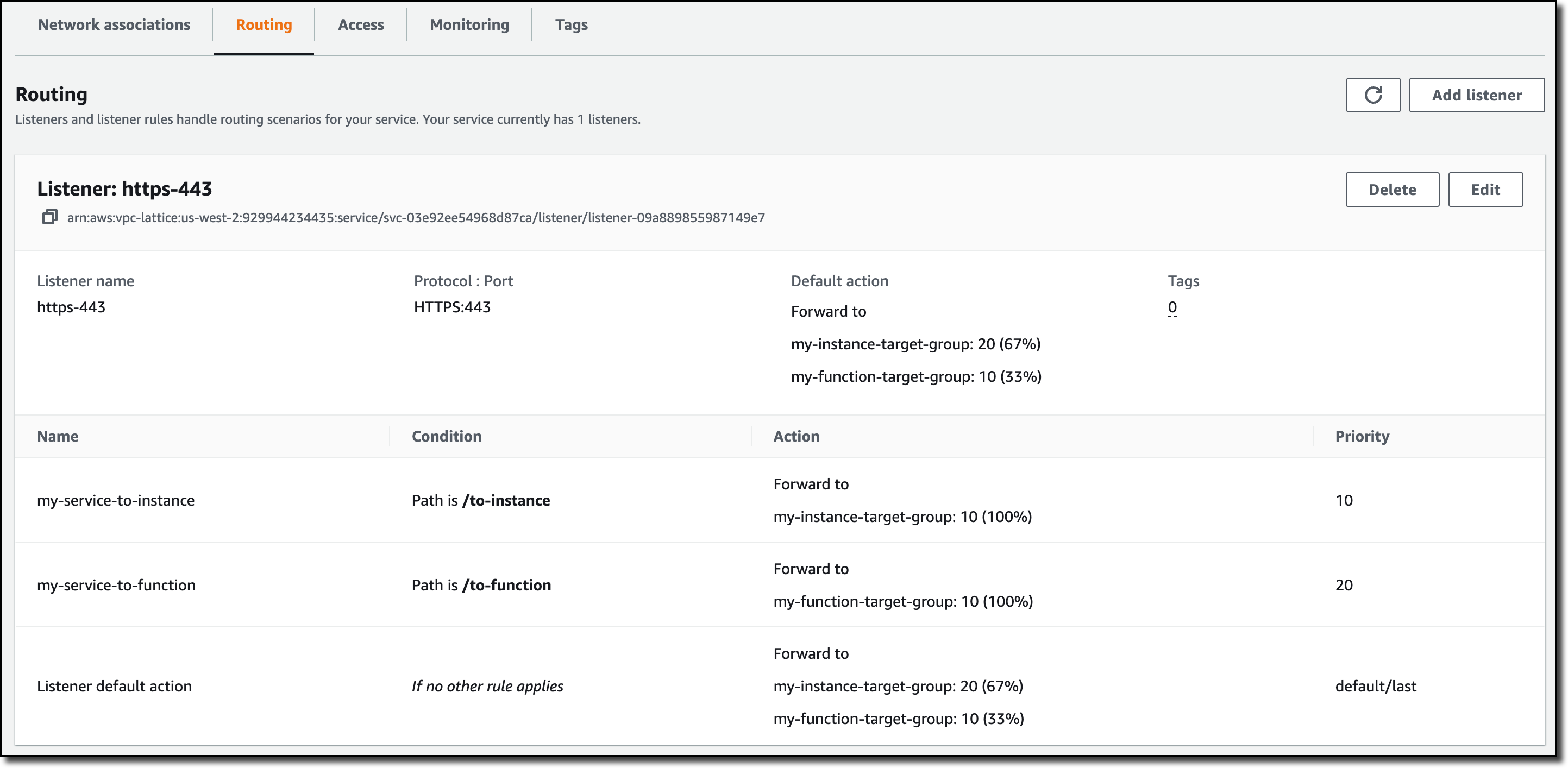
Task: Go to the Tags tab
Action: (x=571, y=25)
